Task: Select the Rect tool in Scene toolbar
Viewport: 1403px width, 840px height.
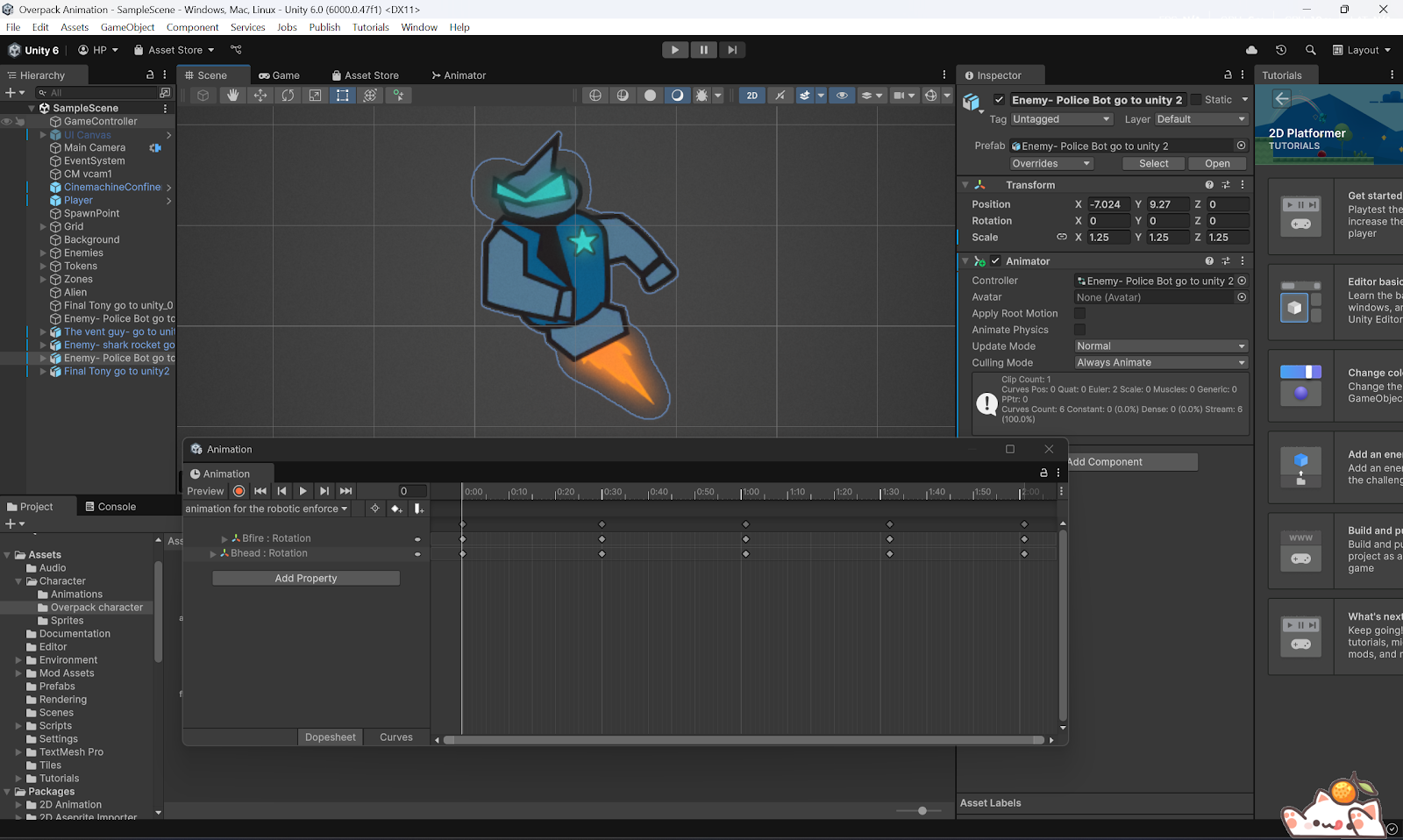Action: [343, 96]
